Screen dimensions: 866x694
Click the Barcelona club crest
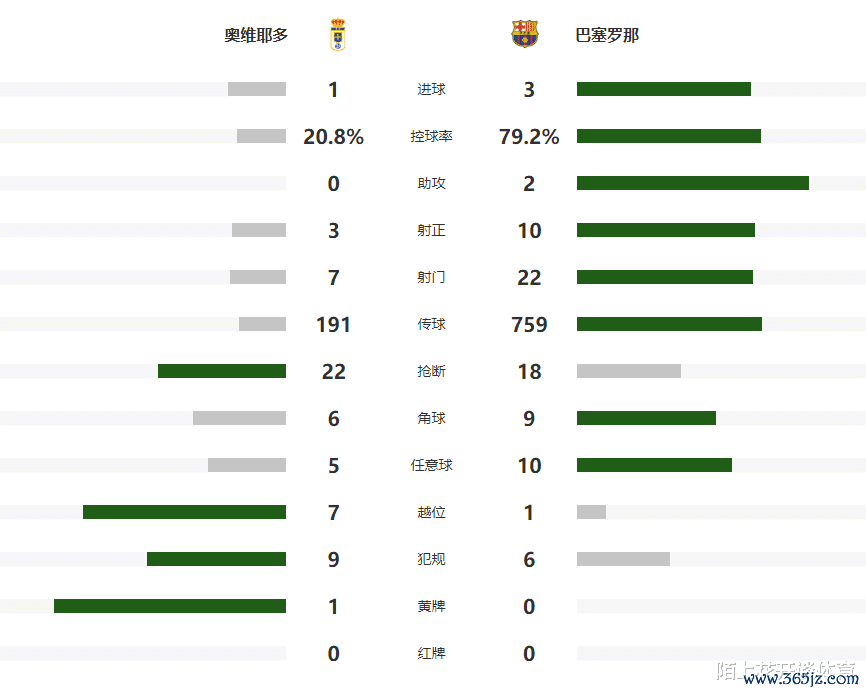coord(524,35)
